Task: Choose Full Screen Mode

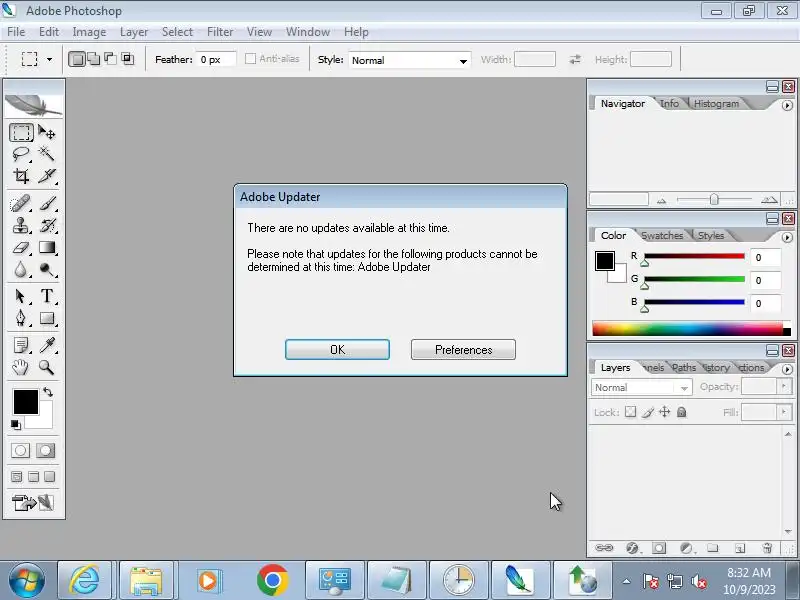Action: point(49,477)
